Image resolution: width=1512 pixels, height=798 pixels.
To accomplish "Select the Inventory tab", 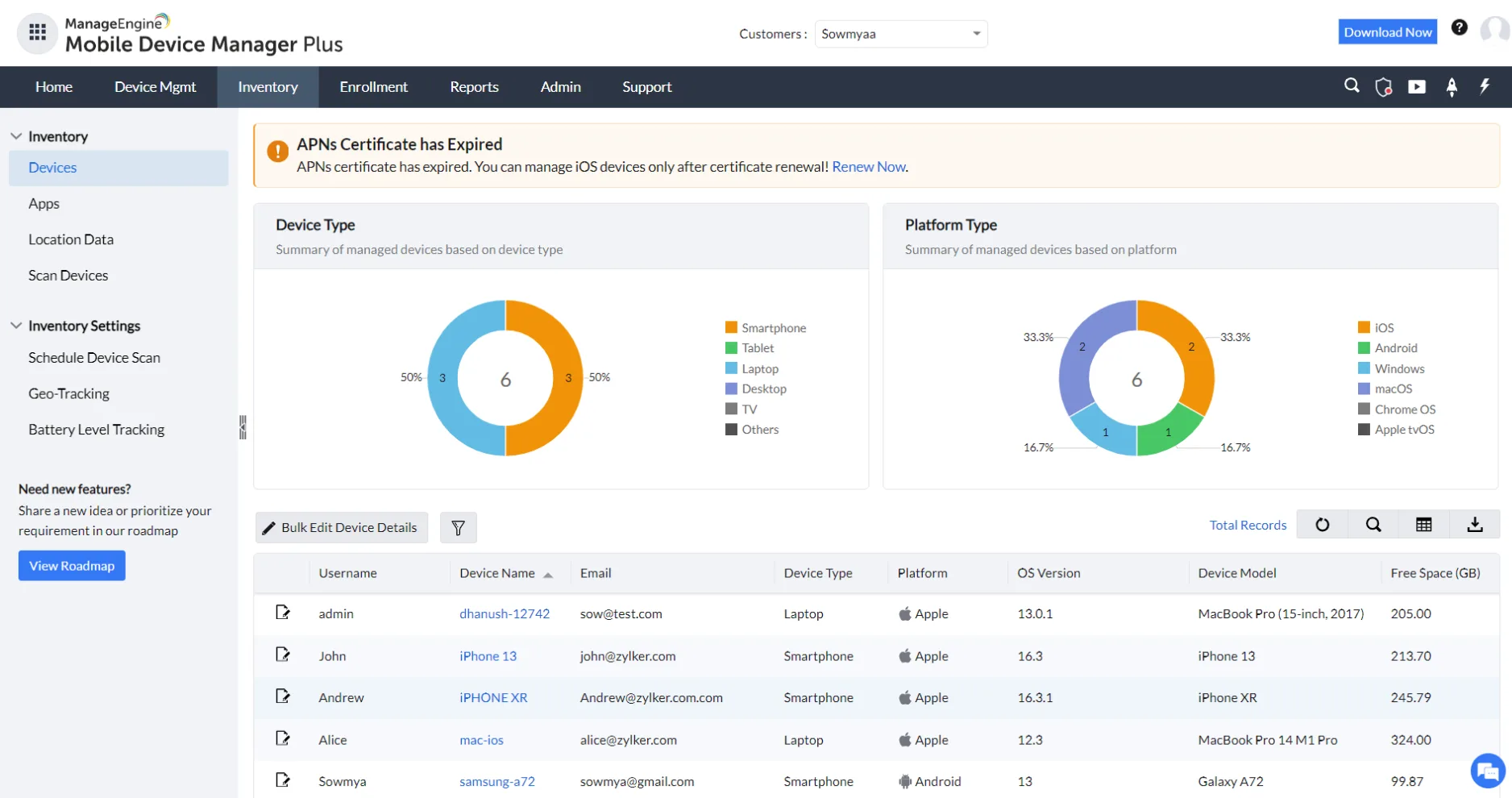I will [268, 87].
